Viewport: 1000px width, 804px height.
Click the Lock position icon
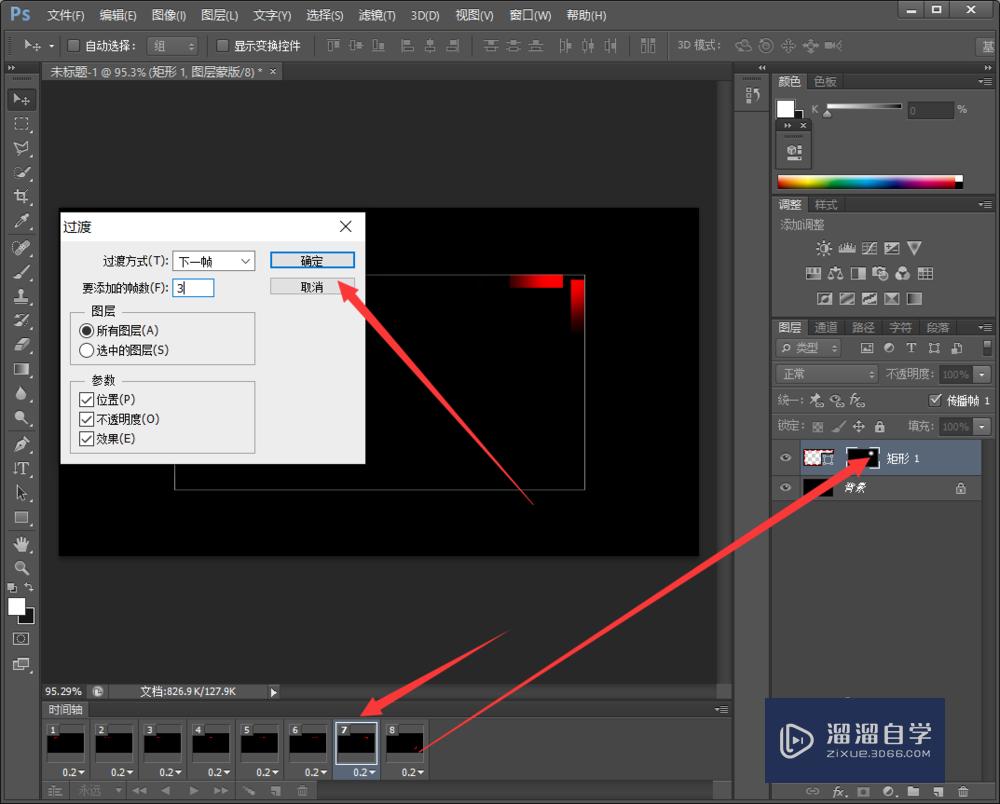(858, 426)
